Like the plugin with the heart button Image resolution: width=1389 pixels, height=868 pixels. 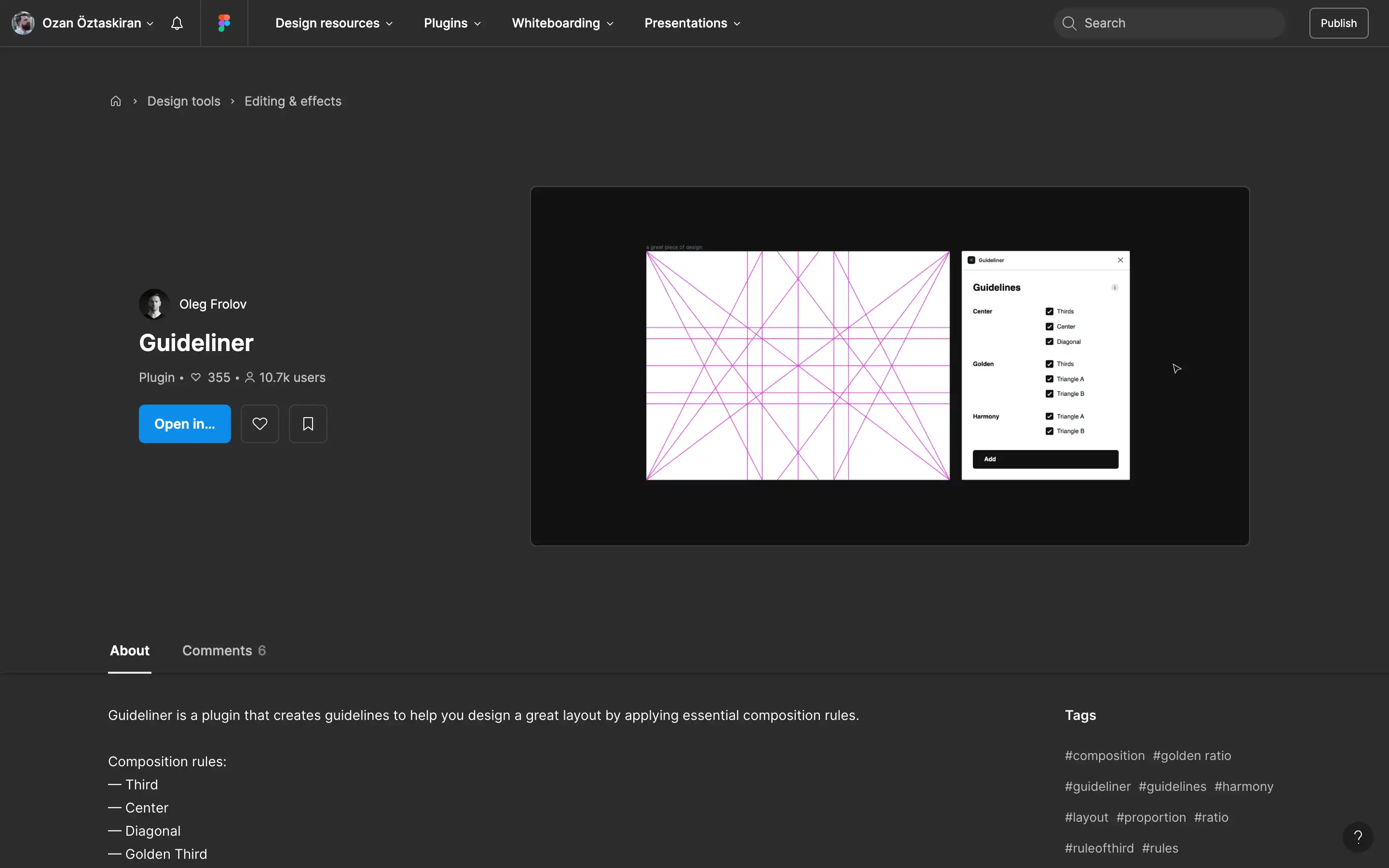click(x=259, y=424)
